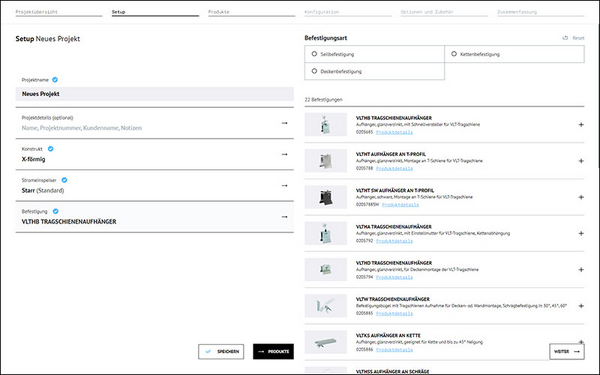600x375 pixels.
Task: Click the Projektname input field
Action: (155, 94)
